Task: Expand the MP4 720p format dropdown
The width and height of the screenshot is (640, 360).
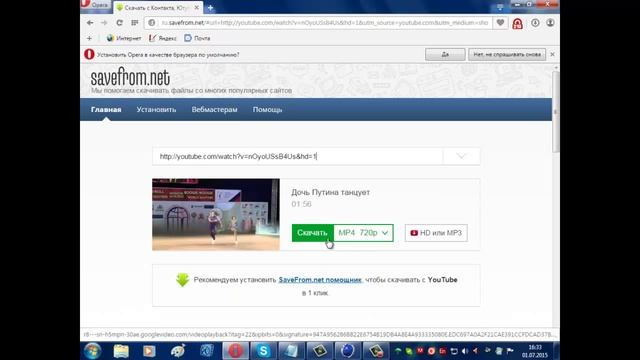Action: click(363, 233)
